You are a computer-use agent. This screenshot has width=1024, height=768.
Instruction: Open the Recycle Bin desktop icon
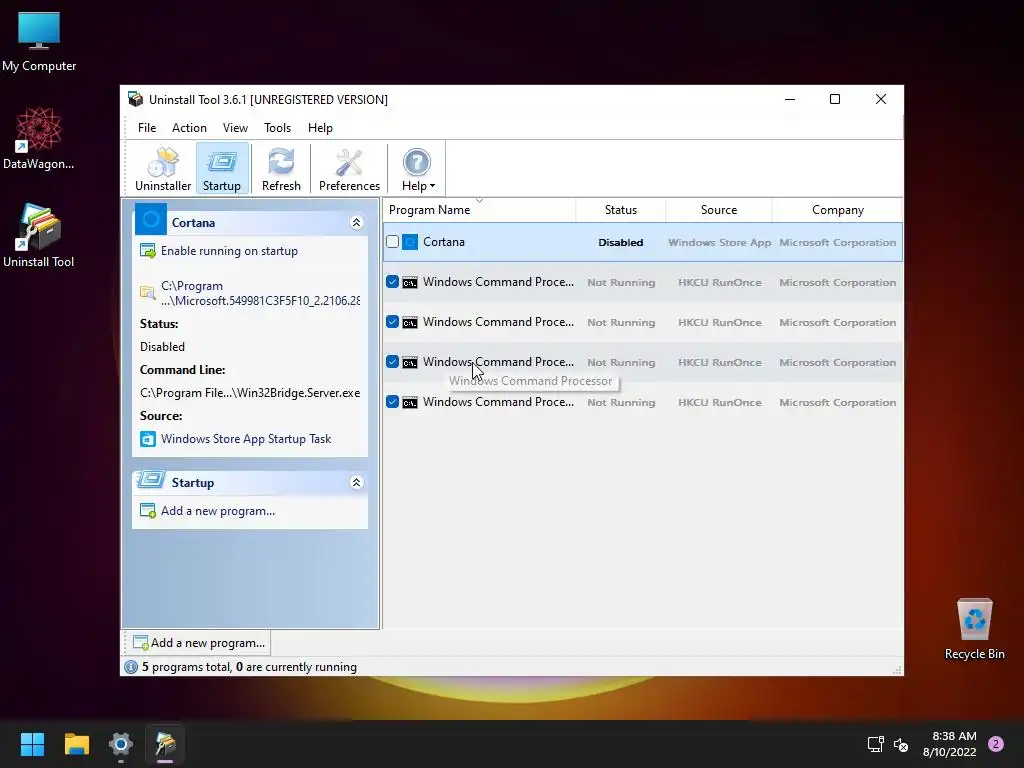pos(974,630)
